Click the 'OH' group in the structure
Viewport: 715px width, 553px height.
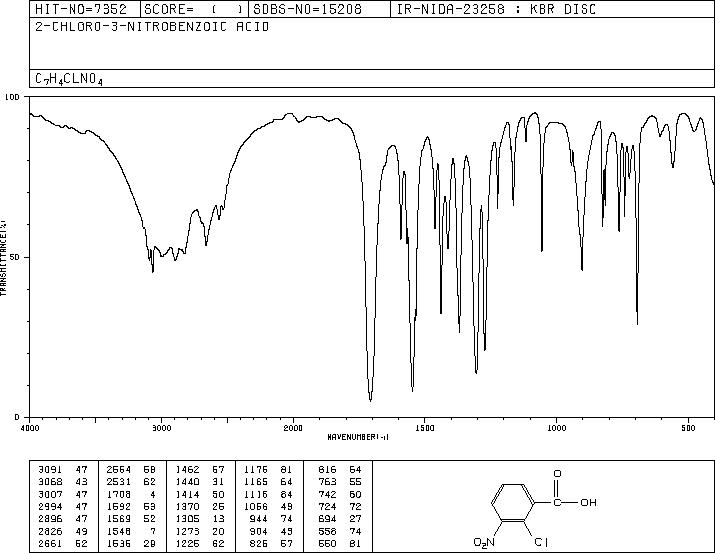tap(588, 502)
